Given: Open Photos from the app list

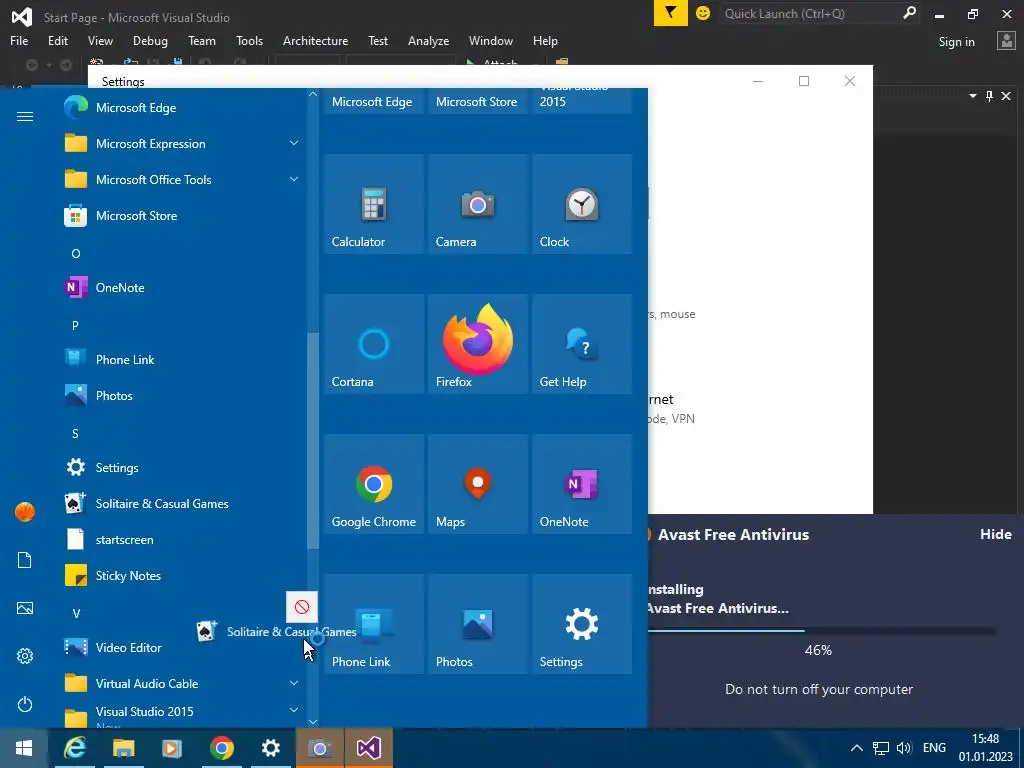Looking at the screenshot, I should tap(182, 396).
